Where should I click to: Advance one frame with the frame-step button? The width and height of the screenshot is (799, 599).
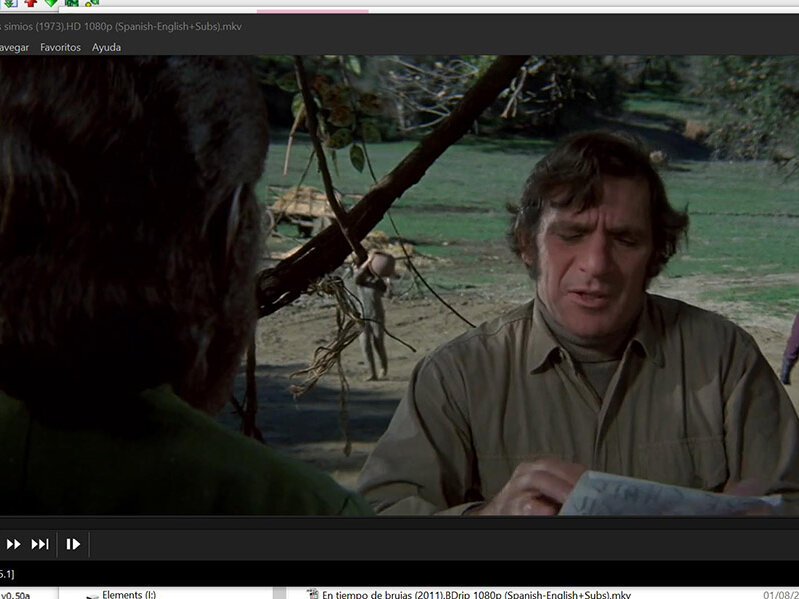(73, 544)
